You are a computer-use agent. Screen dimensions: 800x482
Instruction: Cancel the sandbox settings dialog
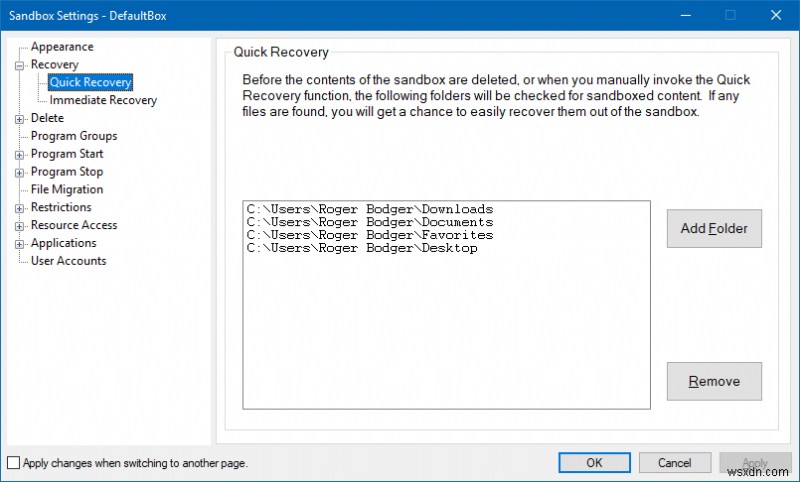coord(674,463)
